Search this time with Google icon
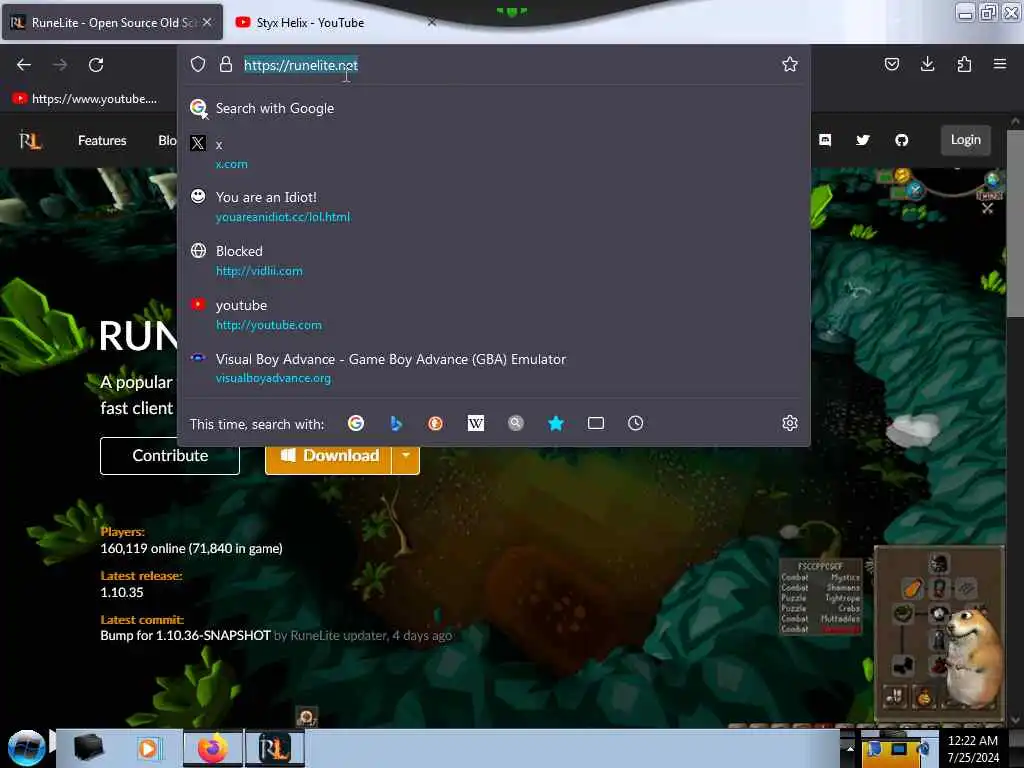The width and height of the screenshot is (1024, 768). (356, 423)
